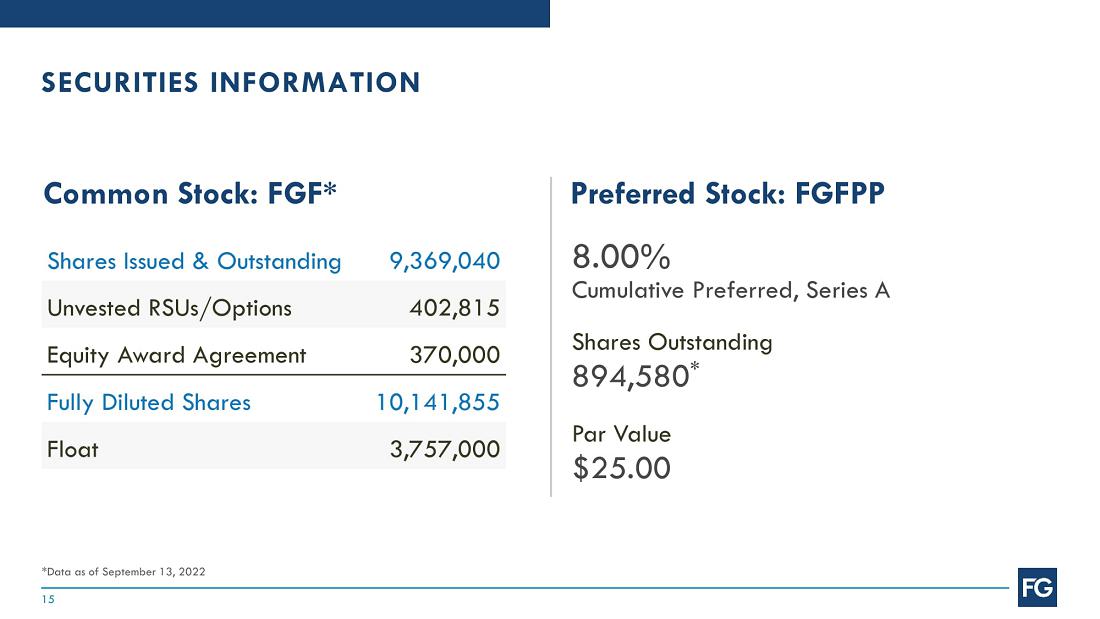Click the September 13, 2022 data footnote

point(123,571)
